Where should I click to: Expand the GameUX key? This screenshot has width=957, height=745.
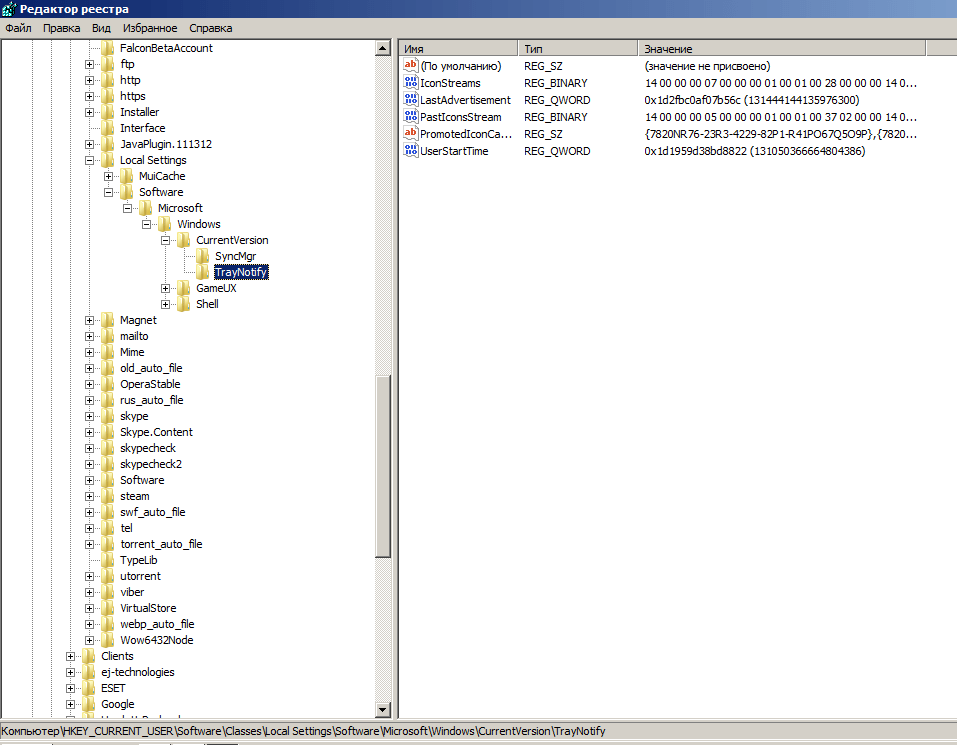point(166,288)
